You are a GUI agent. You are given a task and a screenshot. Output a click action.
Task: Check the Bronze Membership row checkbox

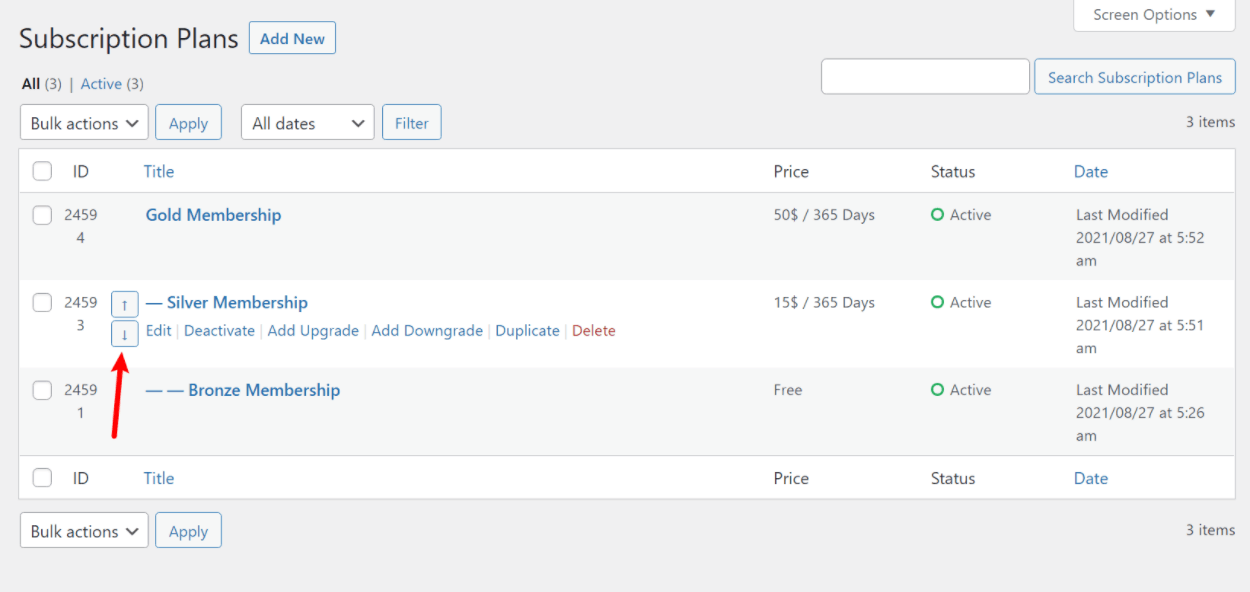42,391
